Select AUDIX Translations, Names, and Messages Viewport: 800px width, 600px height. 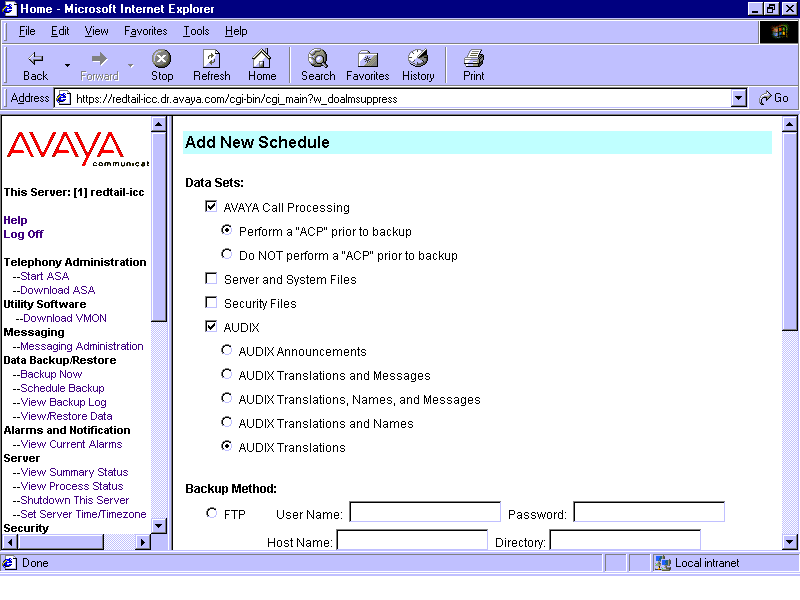pos(227,398)
